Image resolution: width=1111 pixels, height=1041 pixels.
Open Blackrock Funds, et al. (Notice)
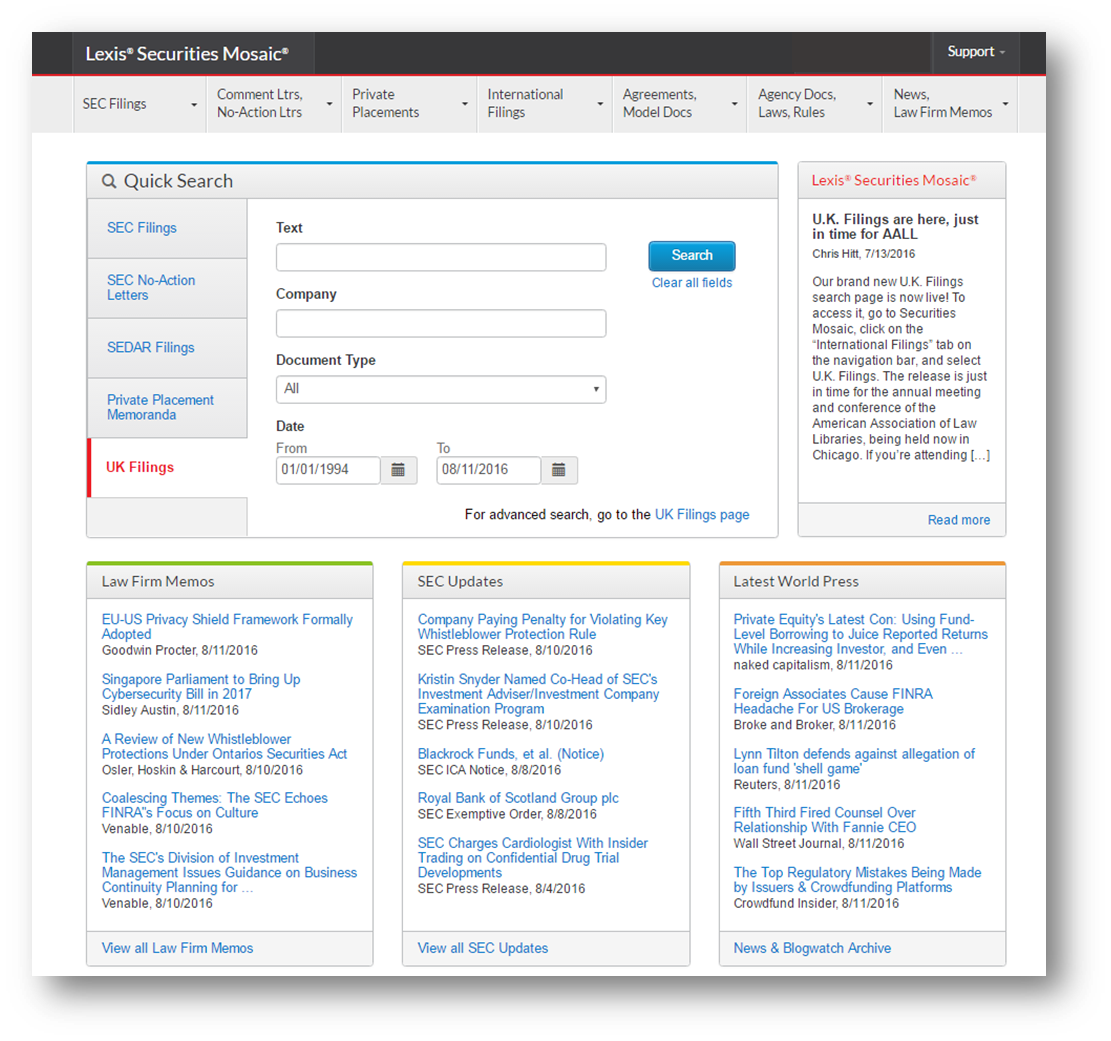pos(510,754)
